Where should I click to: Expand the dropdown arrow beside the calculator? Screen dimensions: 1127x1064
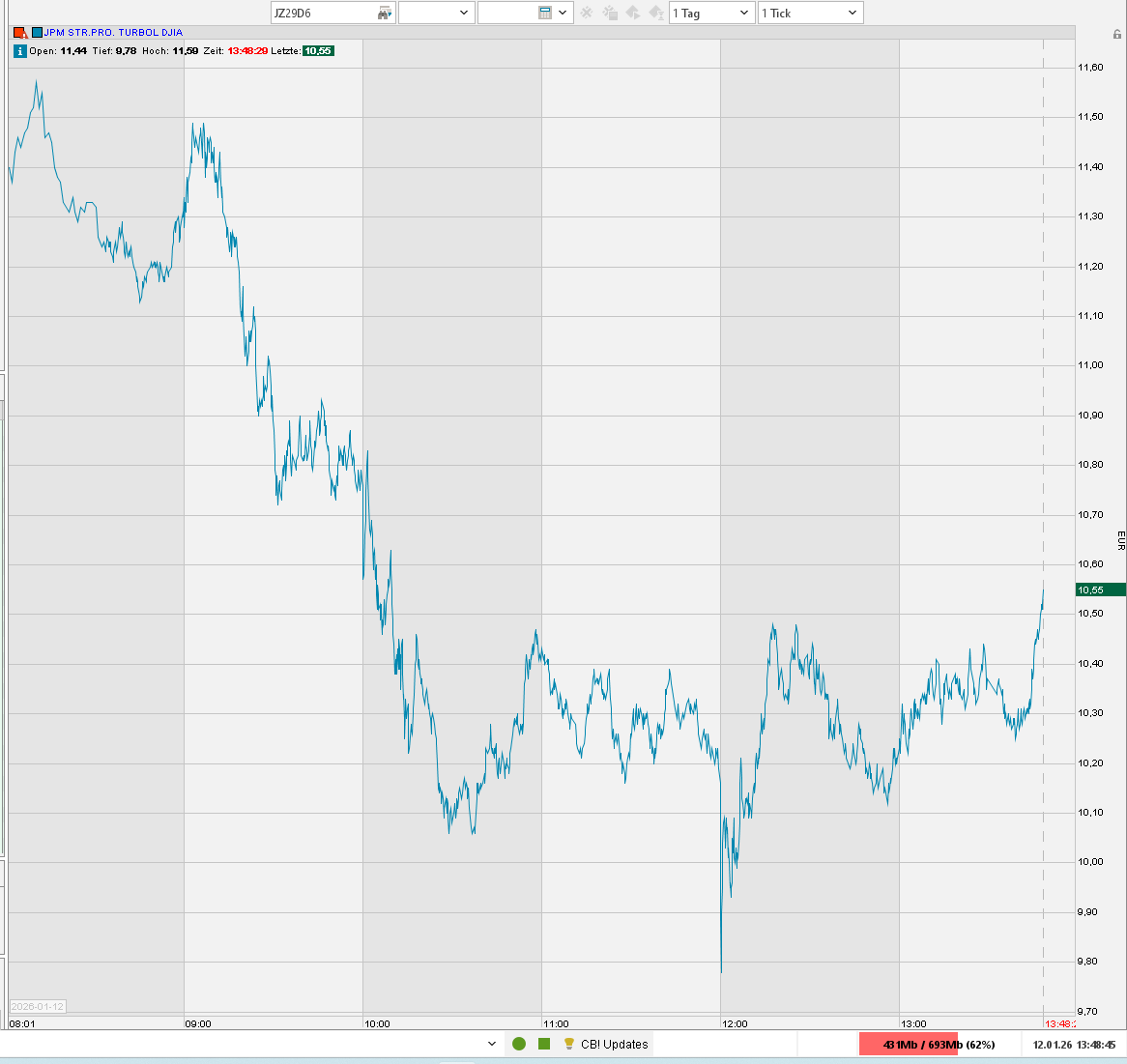(x=563, y=13)
